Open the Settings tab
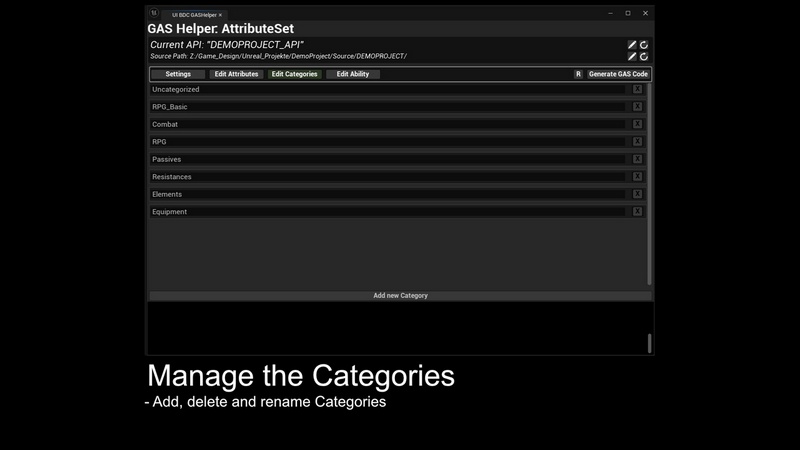 178,74
